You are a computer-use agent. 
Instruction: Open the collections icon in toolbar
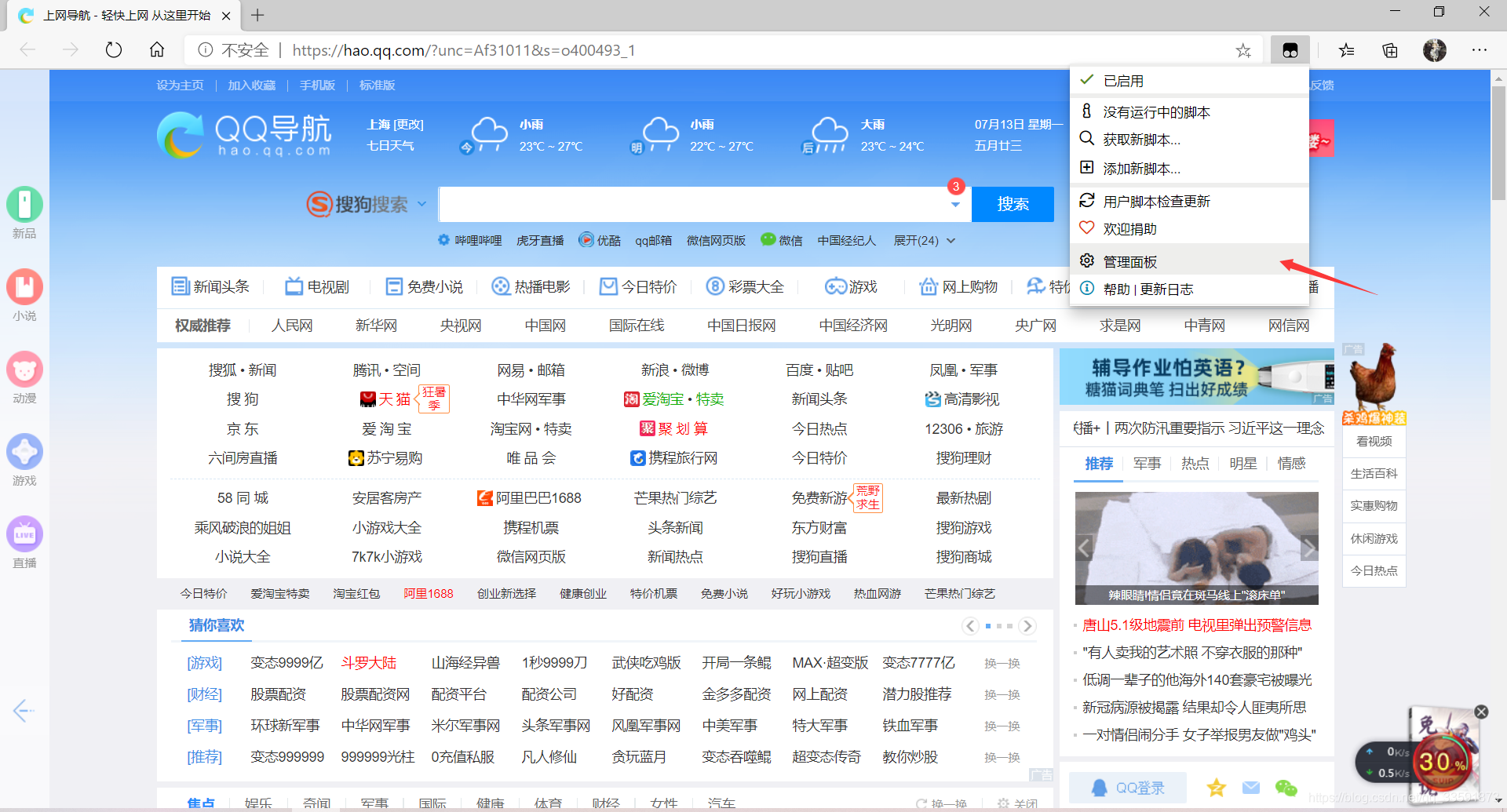pos(1390,50)
